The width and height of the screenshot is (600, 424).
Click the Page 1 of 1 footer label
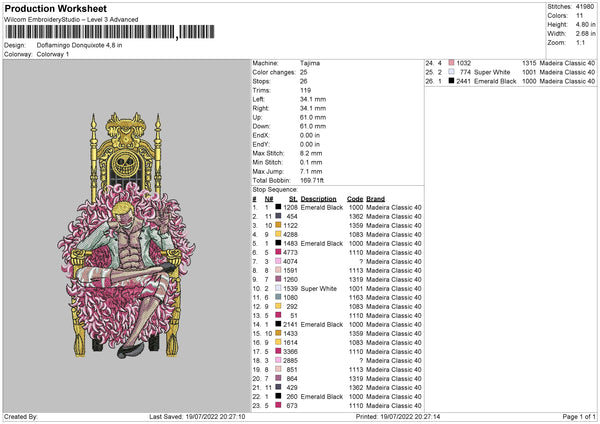pyautogui.click(x=579, y=416)
